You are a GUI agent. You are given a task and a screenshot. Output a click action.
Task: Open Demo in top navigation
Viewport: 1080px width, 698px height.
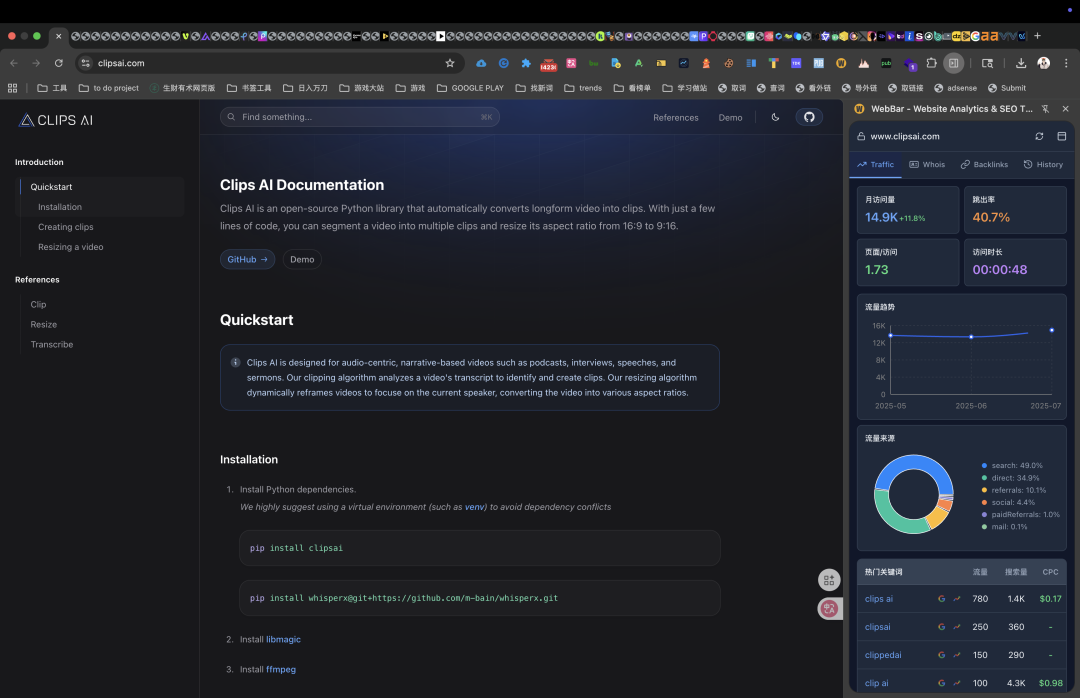point(730,118)
